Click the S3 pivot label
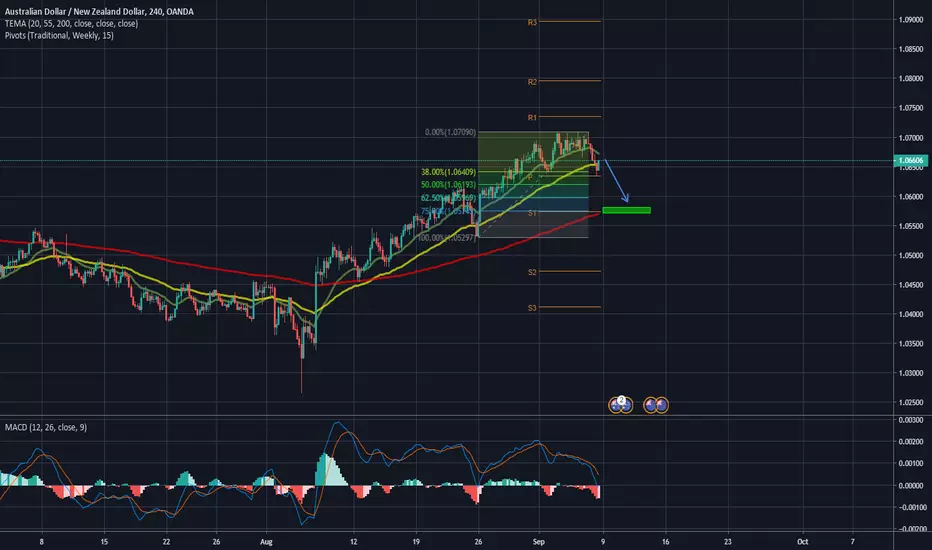 [532, 307]
